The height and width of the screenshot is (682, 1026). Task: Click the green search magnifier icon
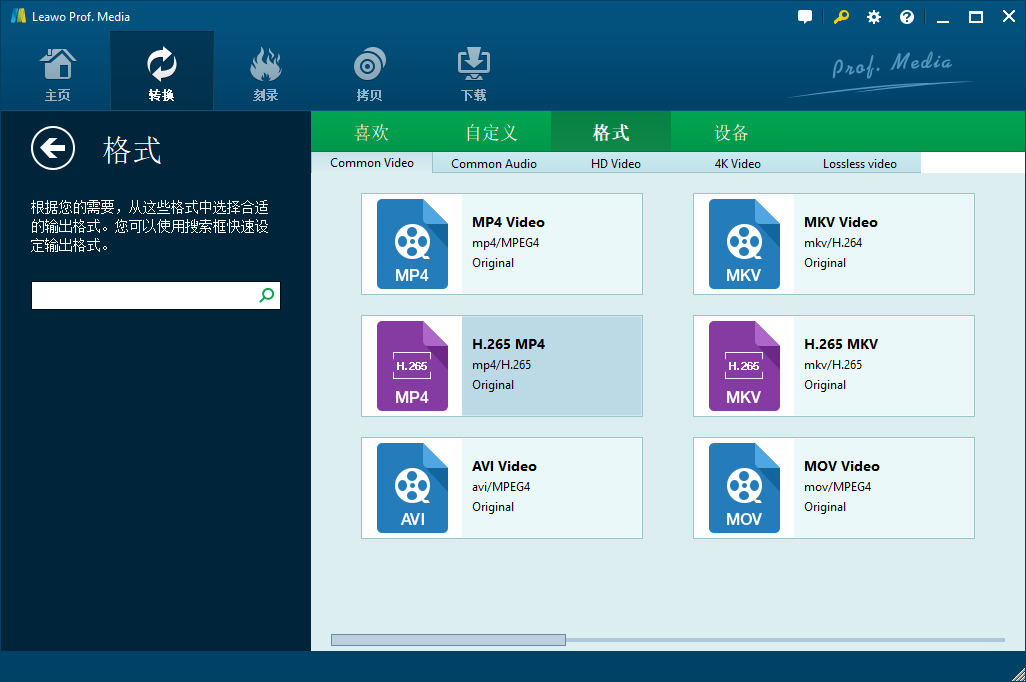pyautogui.click(x=266, y=295)
